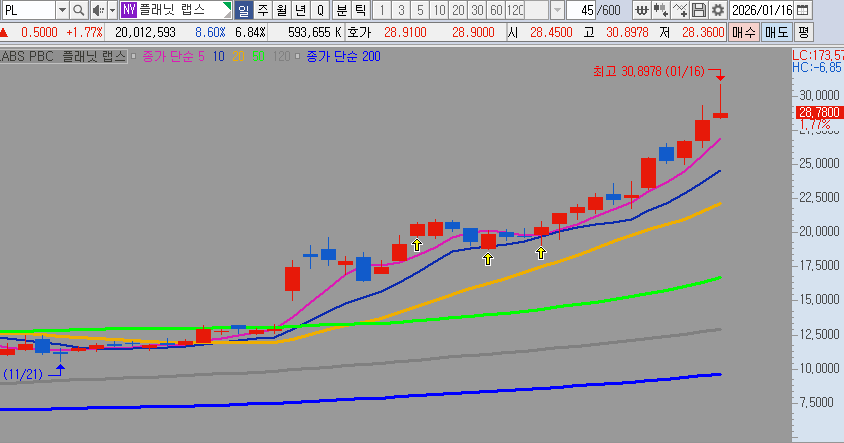844x443 pixels.
Task: Click the speaker sound alert icon
Action: click(x=98, y=10)
